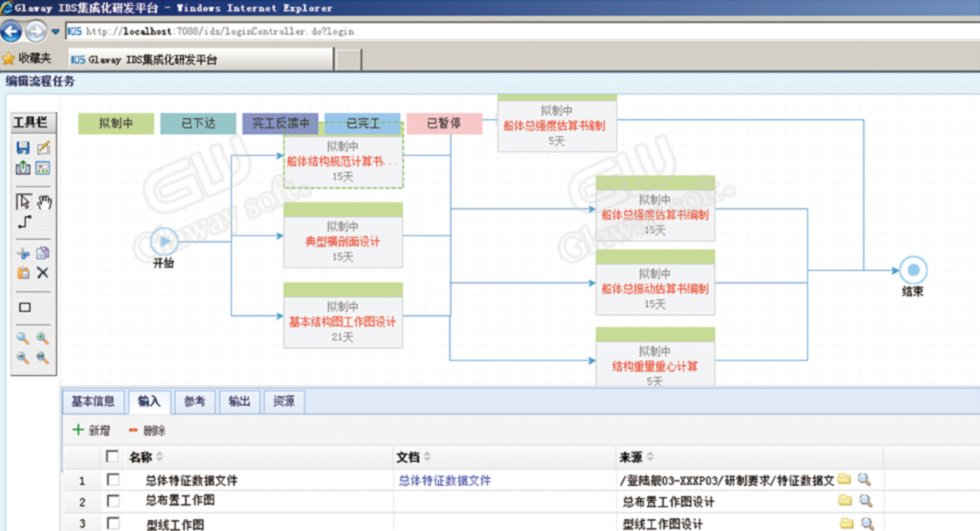Screen dimensions: 980x531
Task: Click the 已下达 teal legend box
Action: coord(198,124)
